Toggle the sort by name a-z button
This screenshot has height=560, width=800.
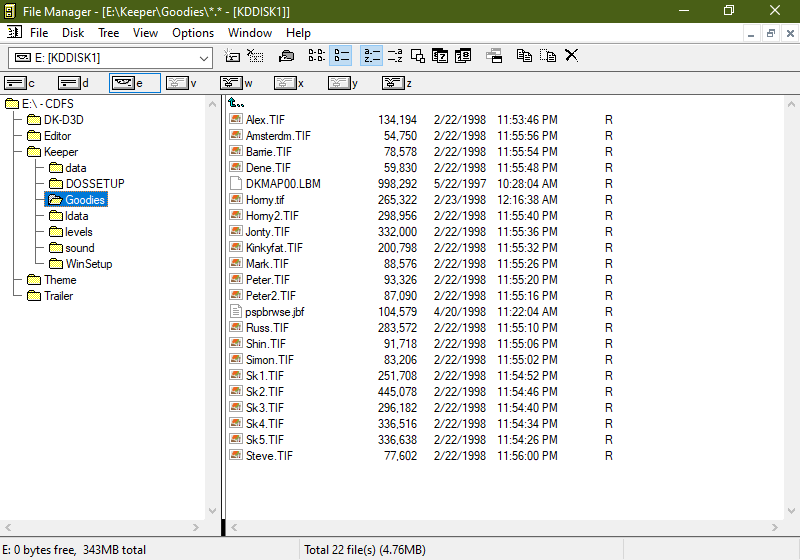coord(371,56)
